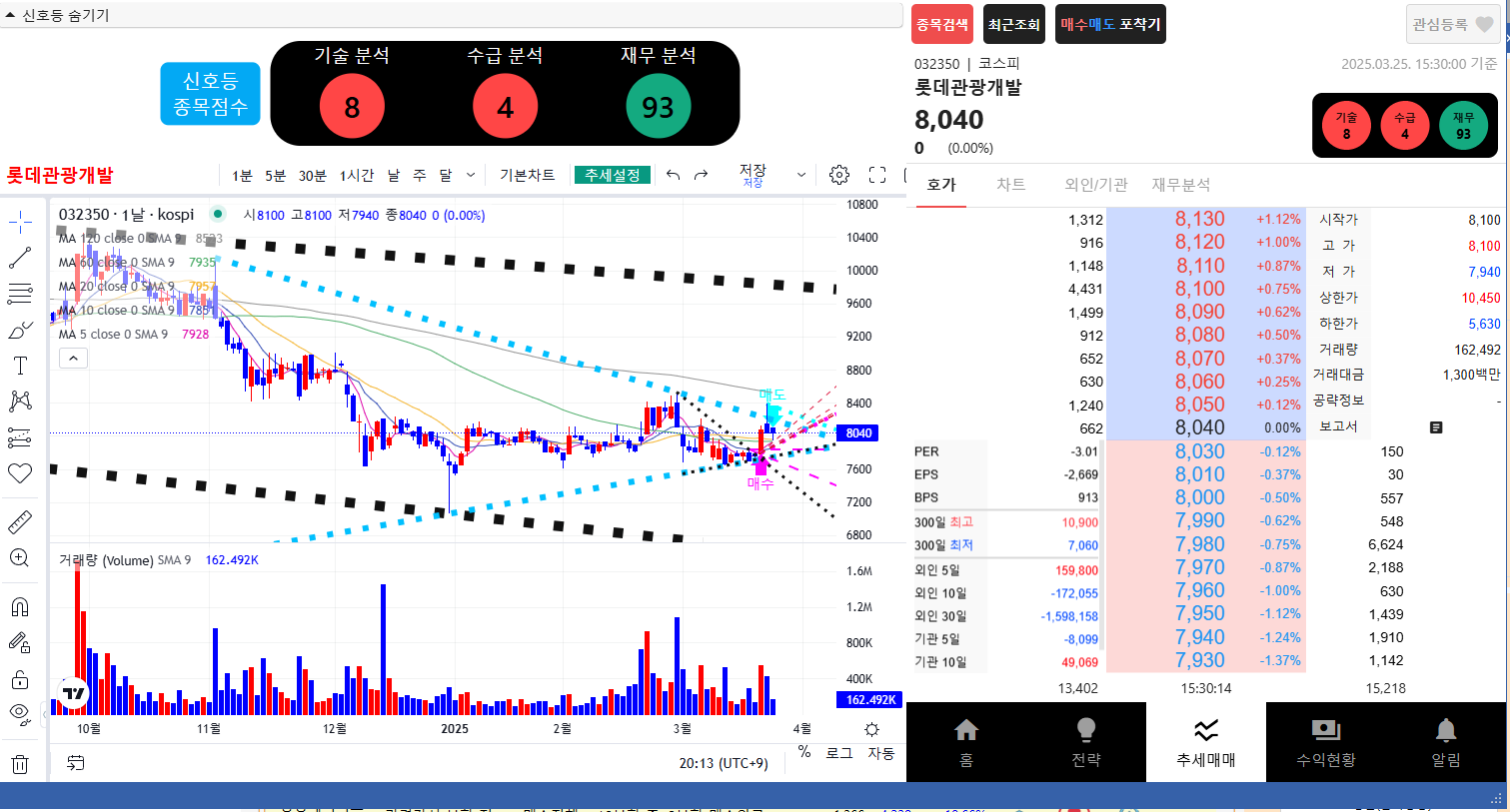Open the Fibonacci retracement tool

[20, 294]
